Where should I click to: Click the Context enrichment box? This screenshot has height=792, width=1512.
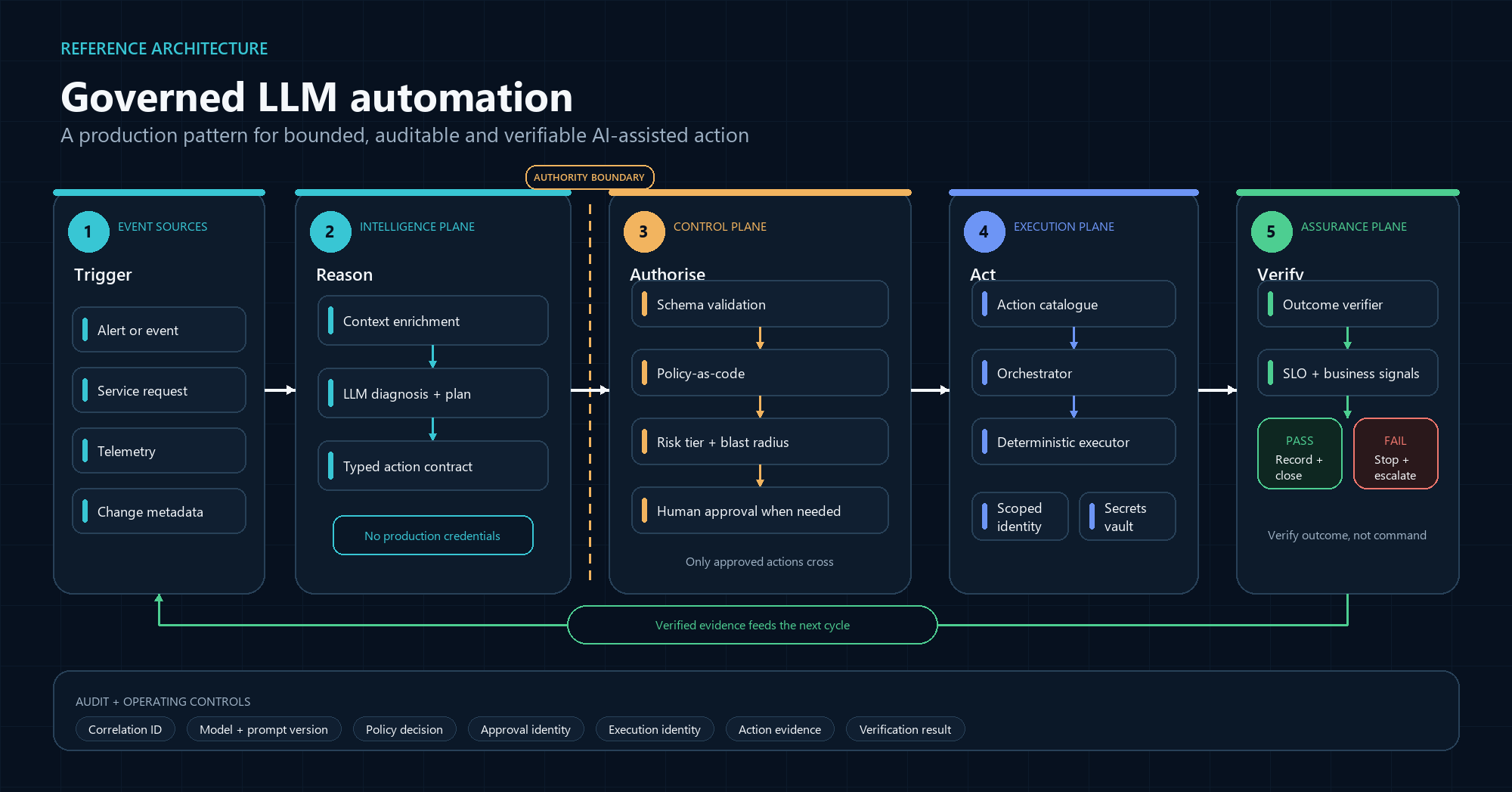pos(433,321)
